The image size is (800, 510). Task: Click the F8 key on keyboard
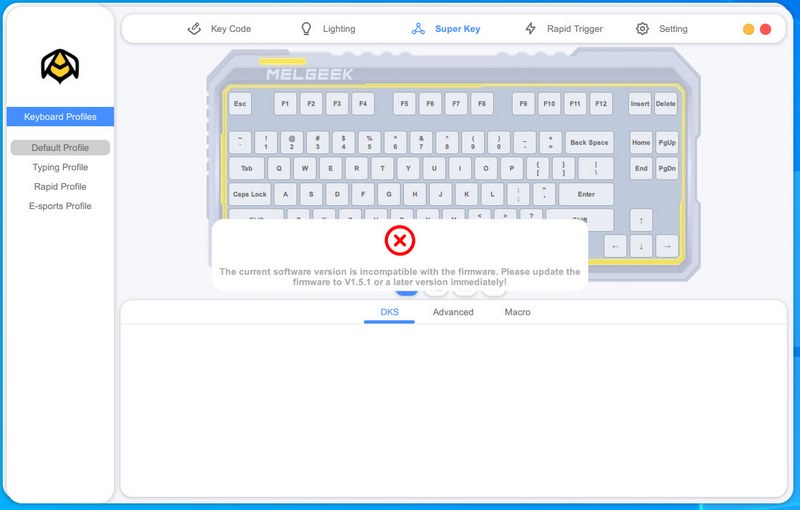482,104
